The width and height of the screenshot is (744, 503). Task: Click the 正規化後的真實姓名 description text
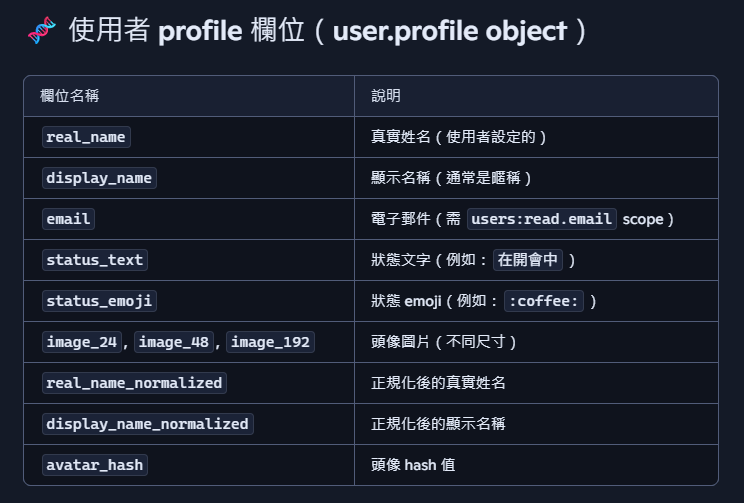tap(438, 383)
